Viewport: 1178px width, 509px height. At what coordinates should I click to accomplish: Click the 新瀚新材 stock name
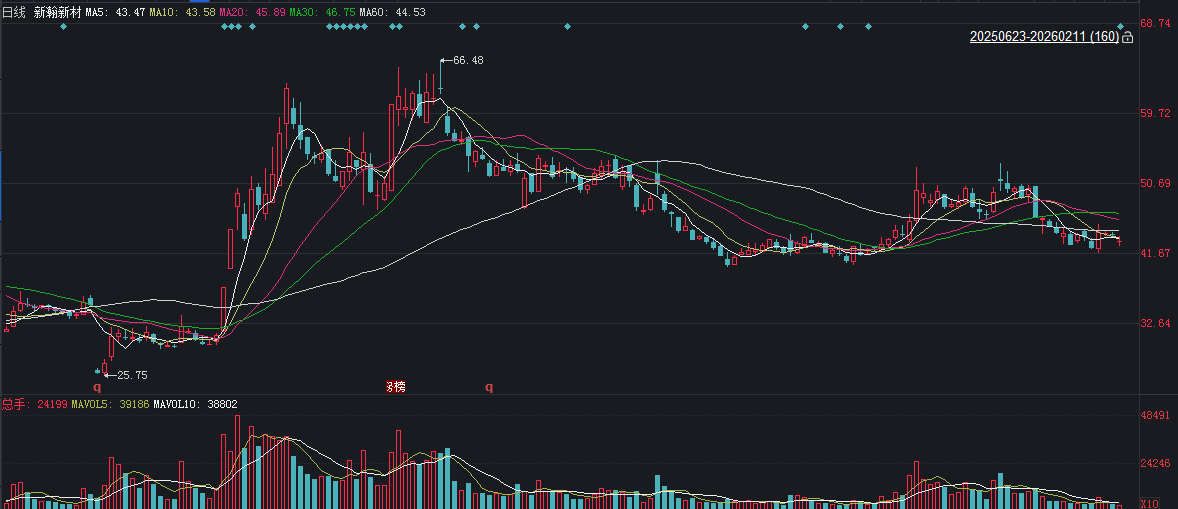(56, 12)
